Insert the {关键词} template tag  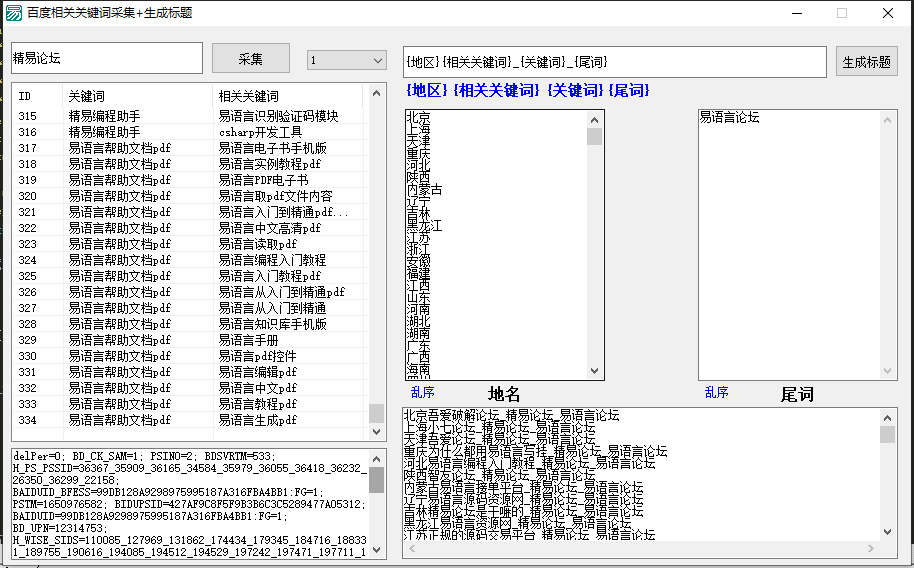tap(575, 90)
